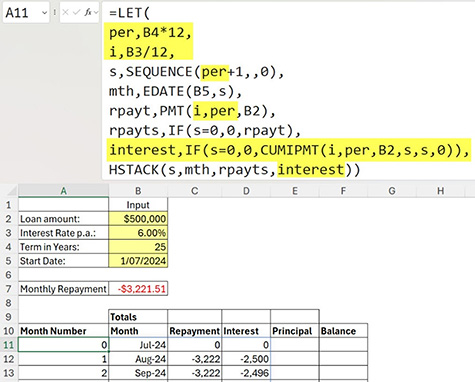
Task: Click the 'Term in Years:' label
Action: click(x=63, y=247)
